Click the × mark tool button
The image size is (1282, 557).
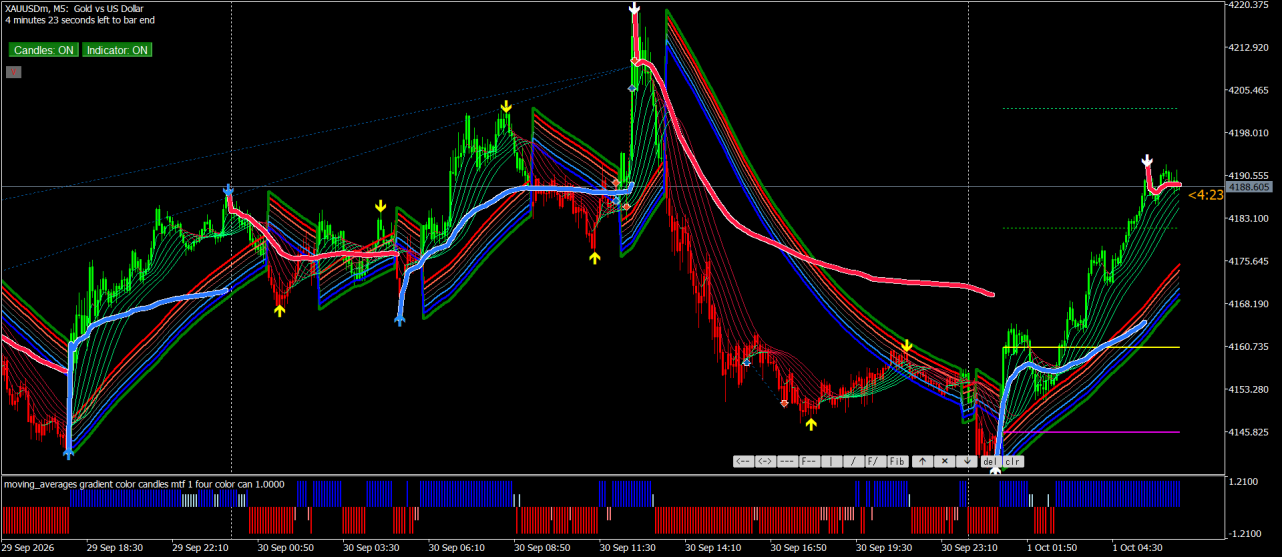944,461
